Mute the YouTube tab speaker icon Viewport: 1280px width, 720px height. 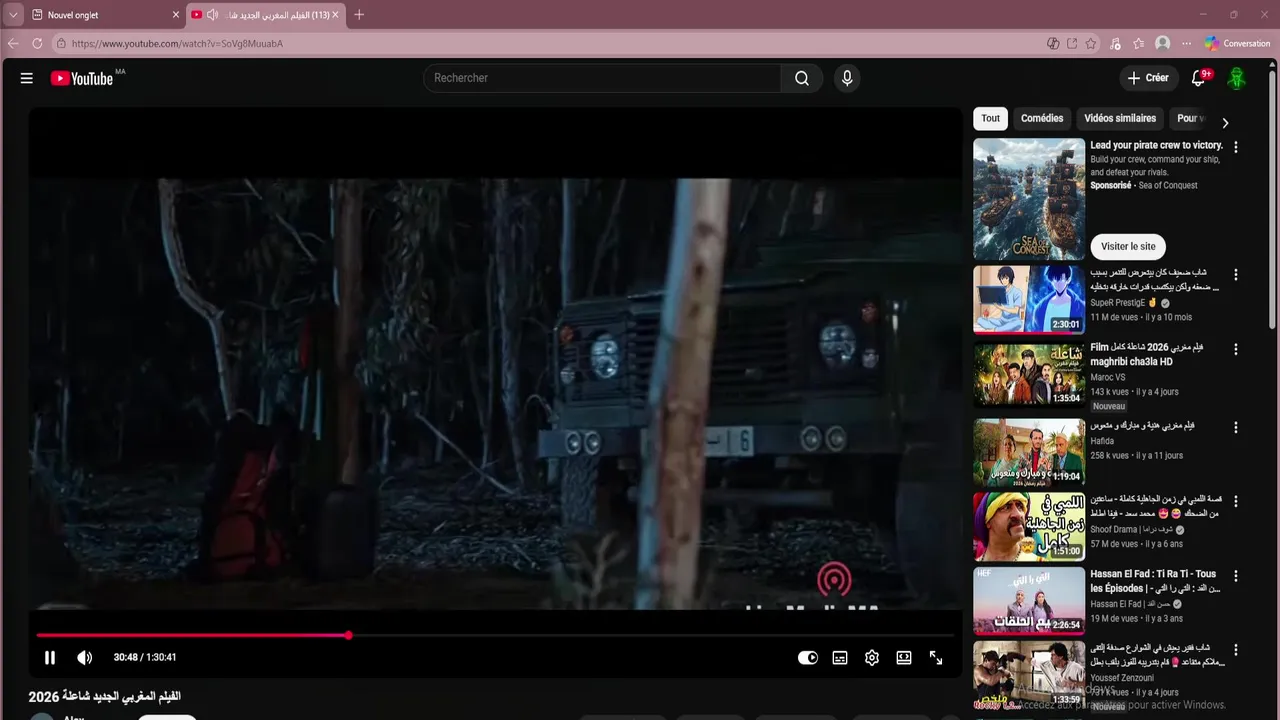coord(212,15)
